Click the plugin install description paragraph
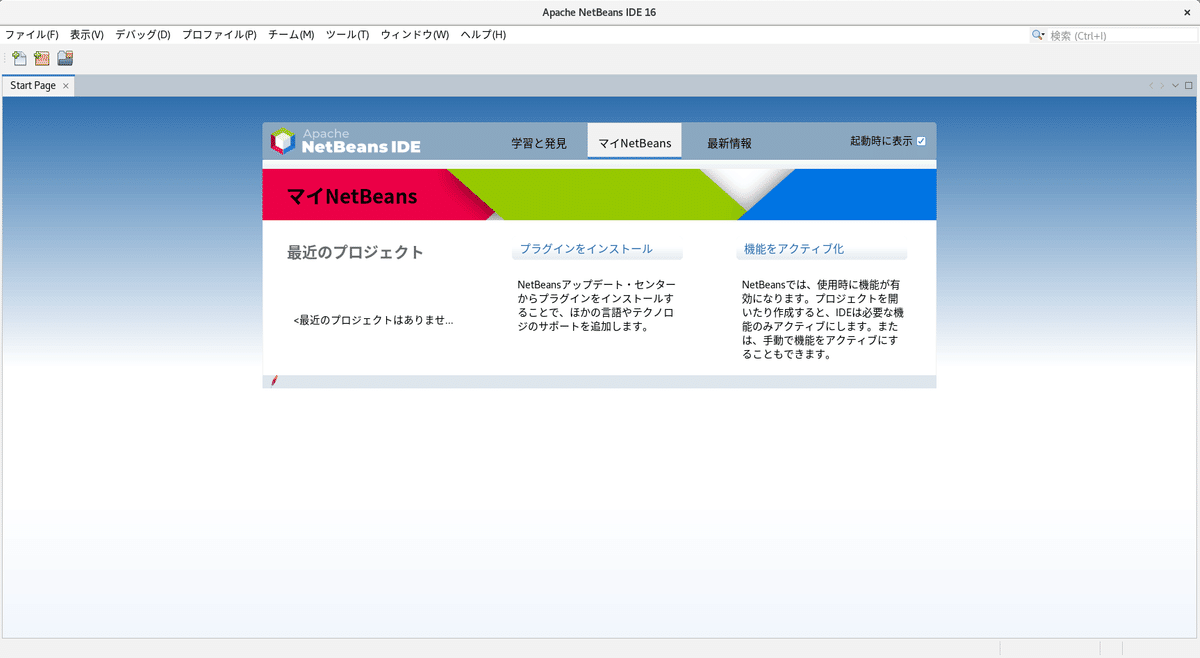 click(596, 306)
